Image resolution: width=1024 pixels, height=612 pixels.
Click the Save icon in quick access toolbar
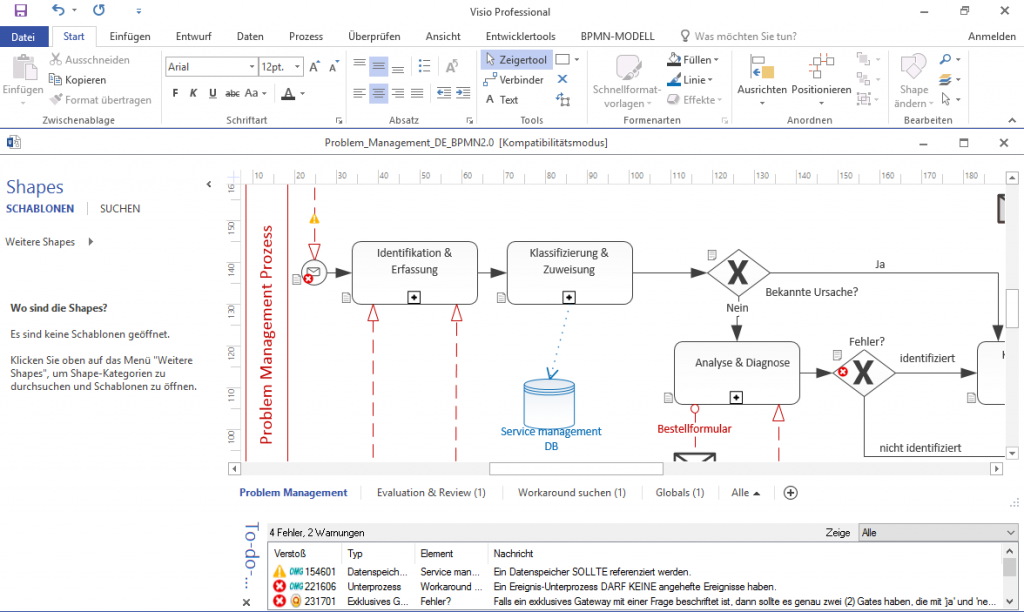coord(21,10)
